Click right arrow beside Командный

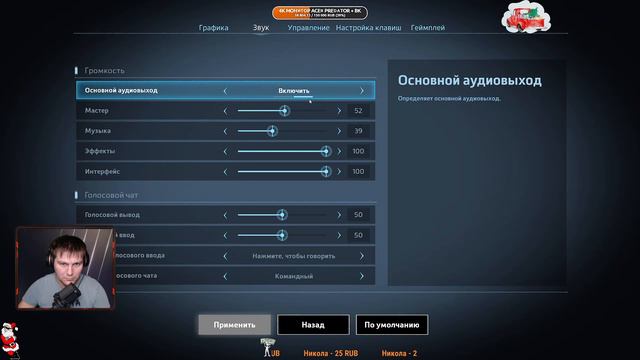(362, 276)
